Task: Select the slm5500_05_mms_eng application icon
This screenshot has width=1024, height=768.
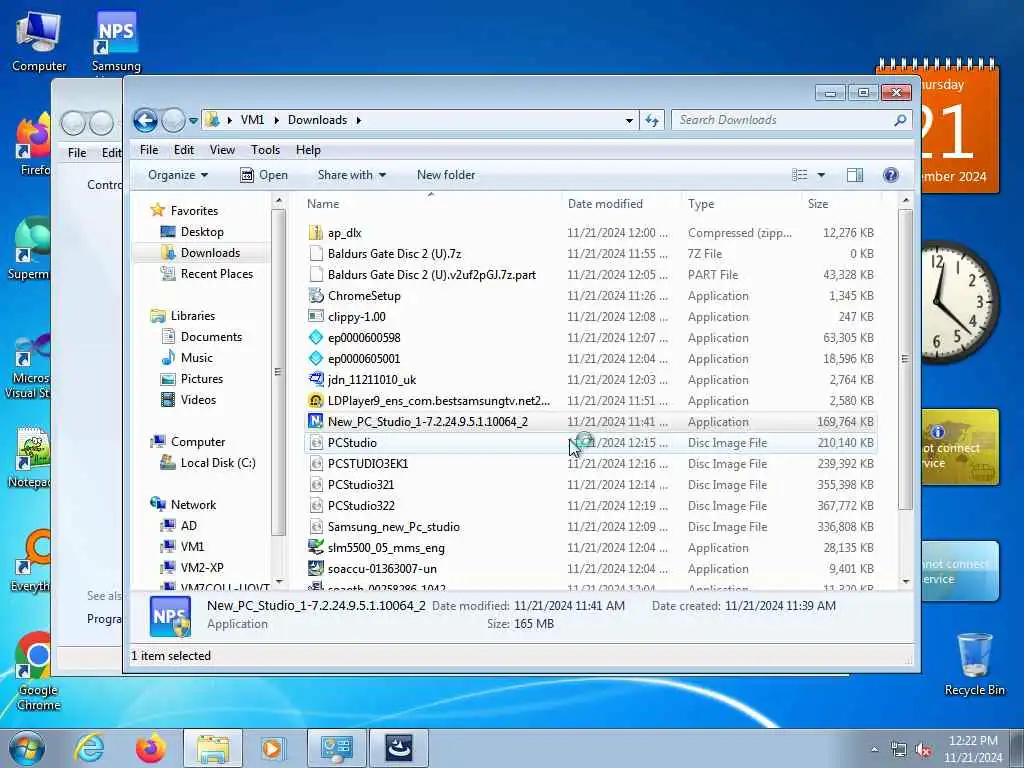Action: tap(316, 547)
